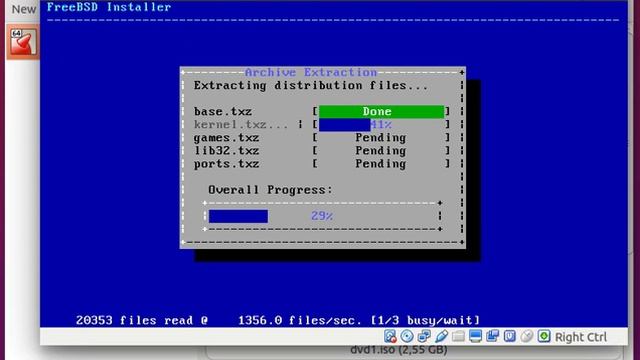The image size is (640, 360).
Task: Toggle mouse integration status icon
Action: (527, 336)
